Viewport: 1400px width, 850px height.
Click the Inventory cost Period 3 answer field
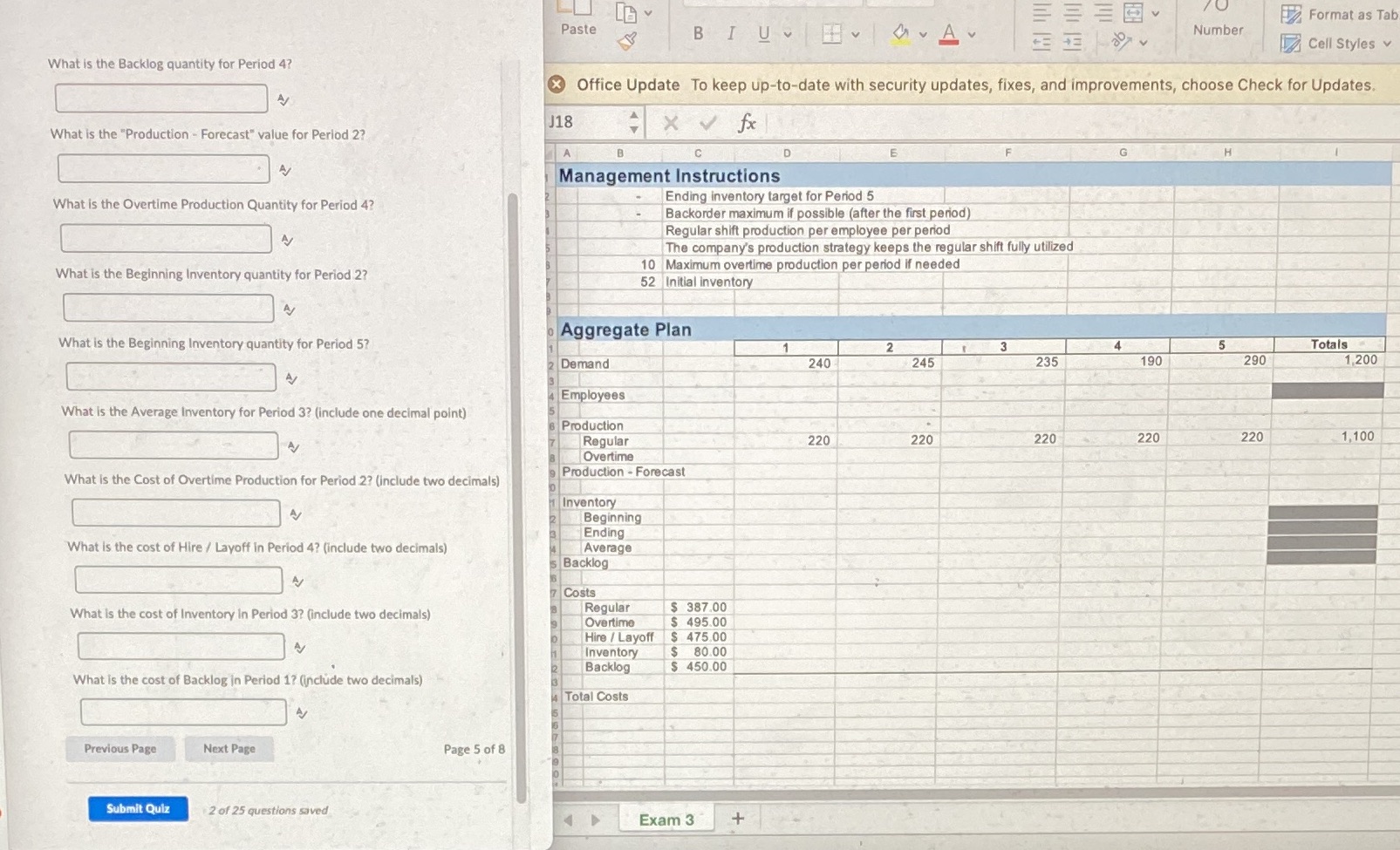[181, 646]
